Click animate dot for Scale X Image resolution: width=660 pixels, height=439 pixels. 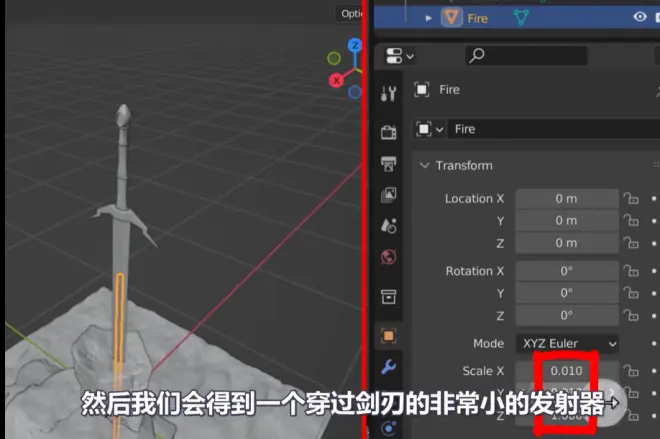click(x=654, y=371)
